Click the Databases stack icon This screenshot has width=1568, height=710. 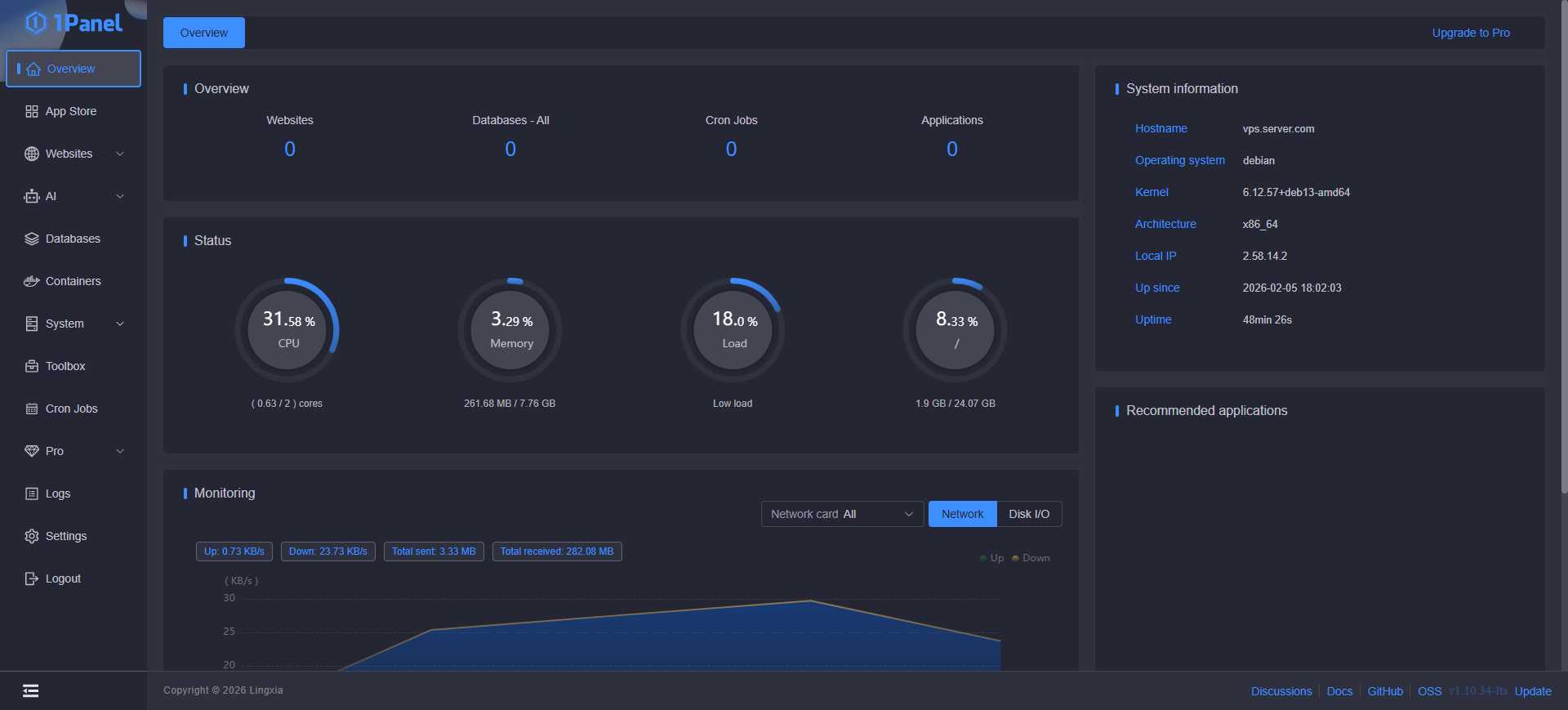[32, 239]
